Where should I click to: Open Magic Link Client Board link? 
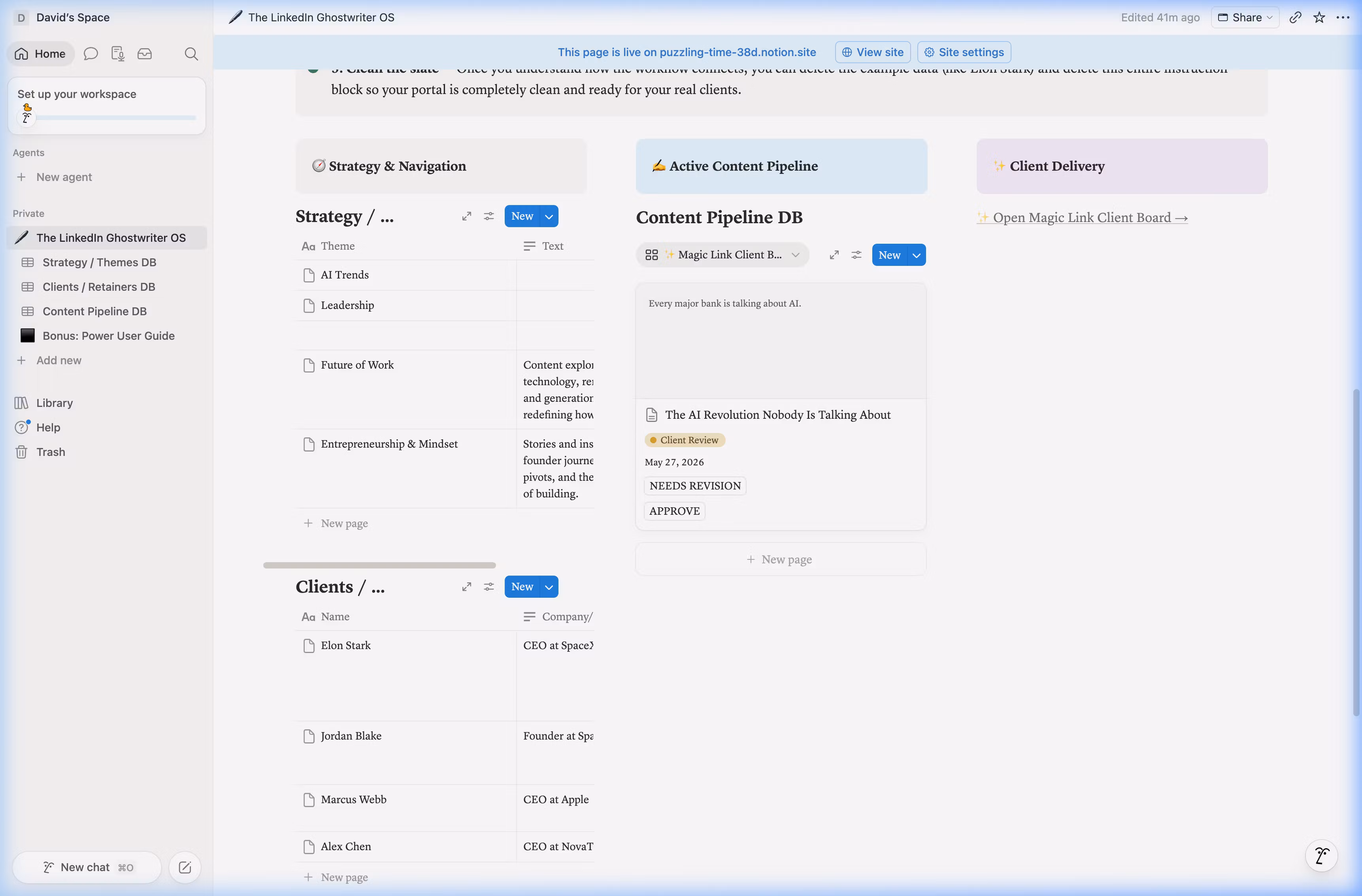(1082, 218)
